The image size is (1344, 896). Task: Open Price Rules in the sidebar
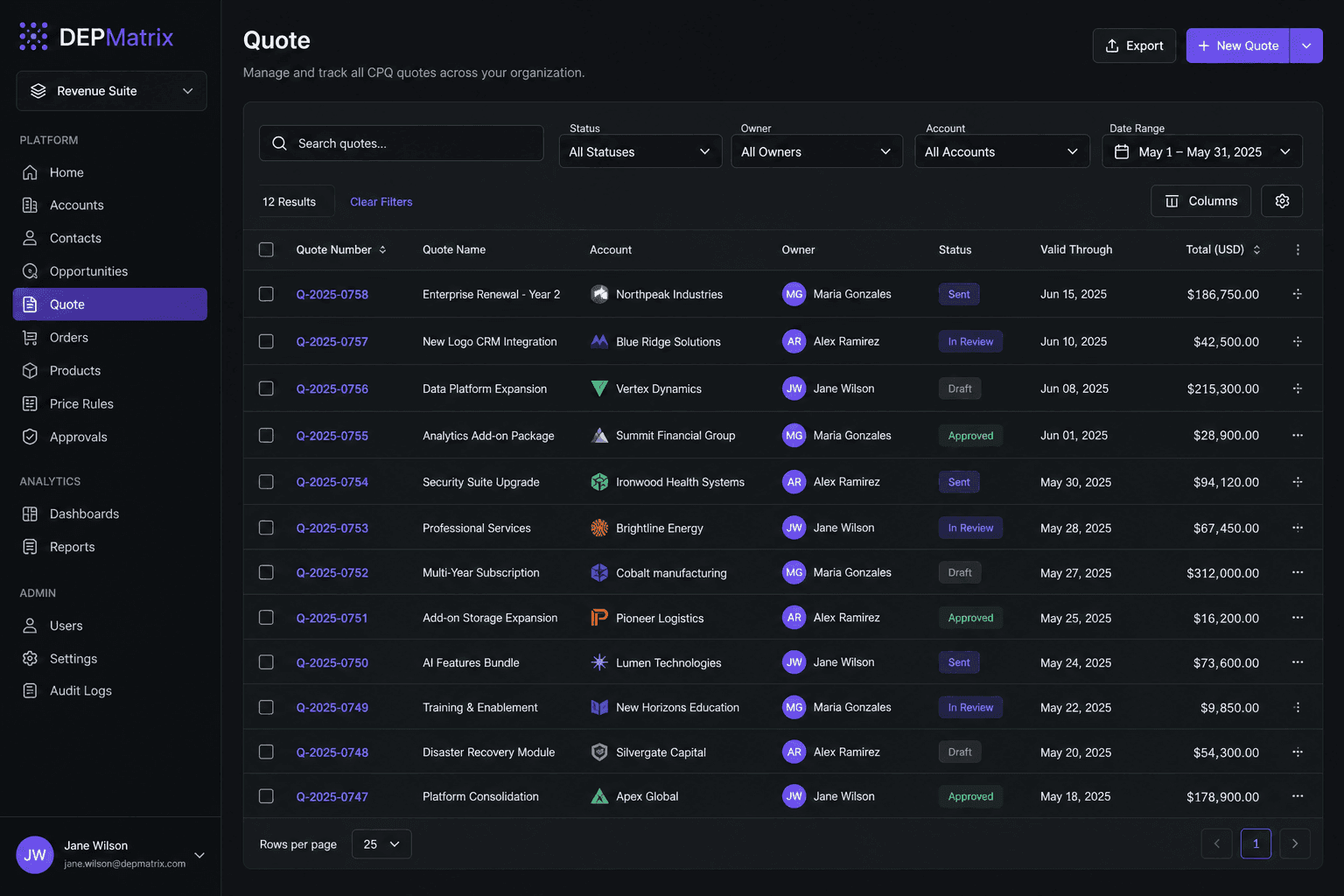pyautogui.click(x=110, y=403)
